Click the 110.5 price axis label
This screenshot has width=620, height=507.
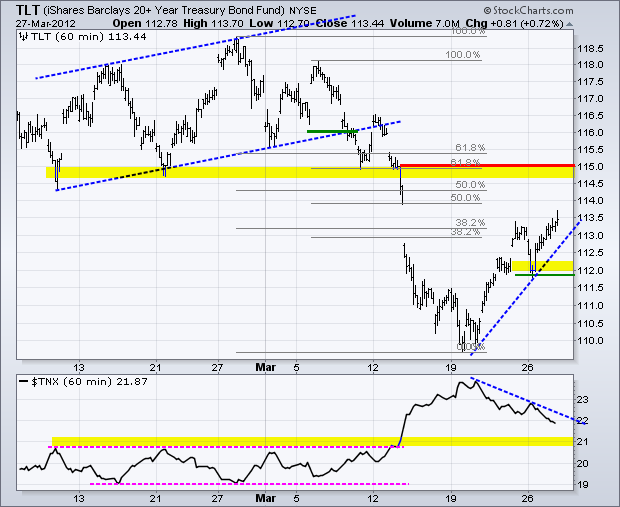590,323
